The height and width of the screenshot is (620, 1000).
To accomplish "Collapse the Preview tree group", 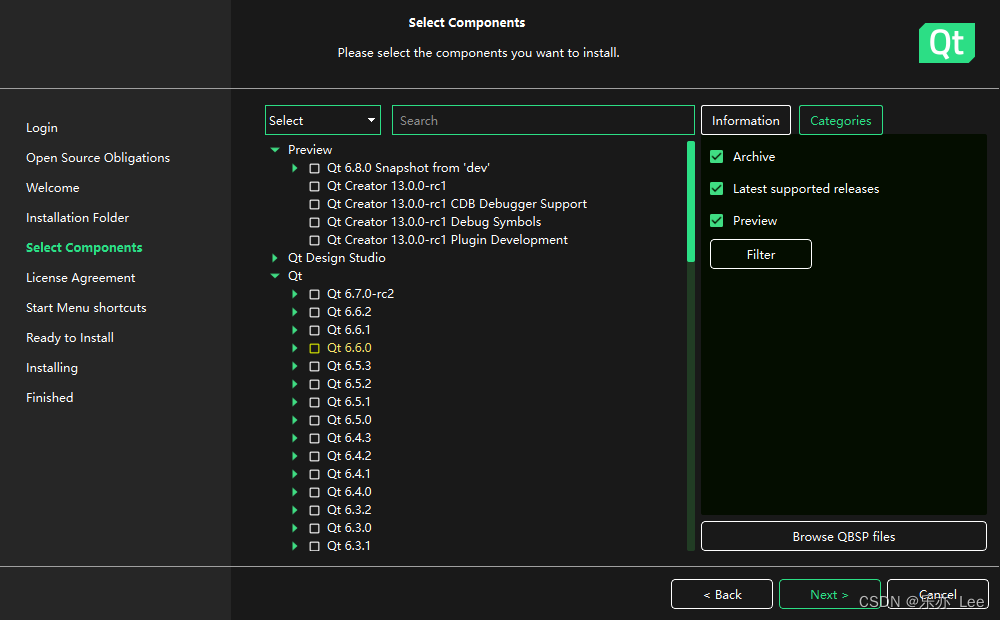I will [275, 149].
